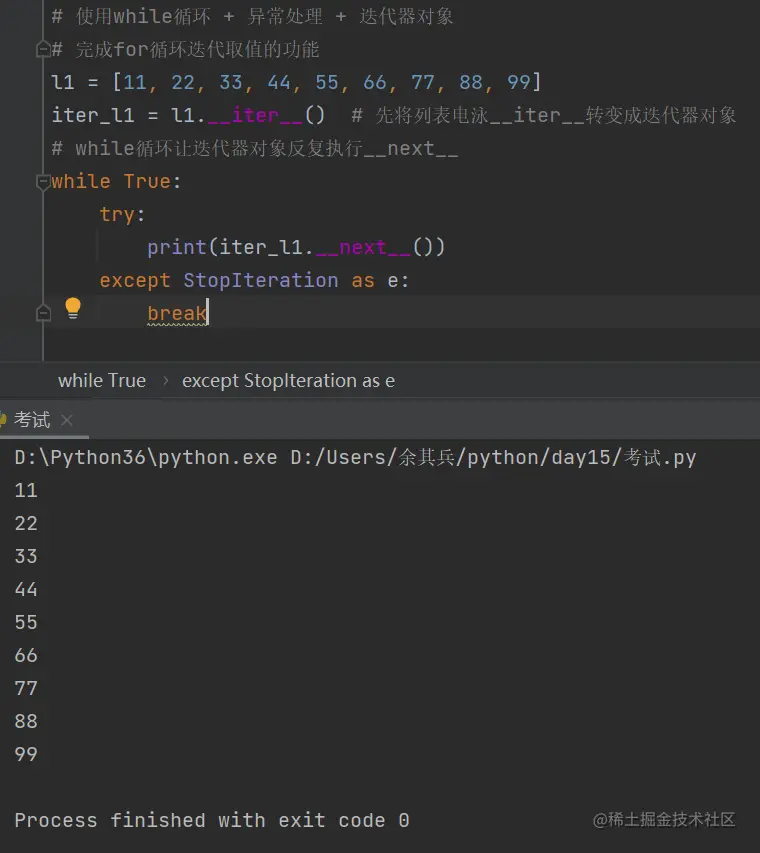Click the break keyword in editor
760x853 pixels.
click(x=177, y=313)
